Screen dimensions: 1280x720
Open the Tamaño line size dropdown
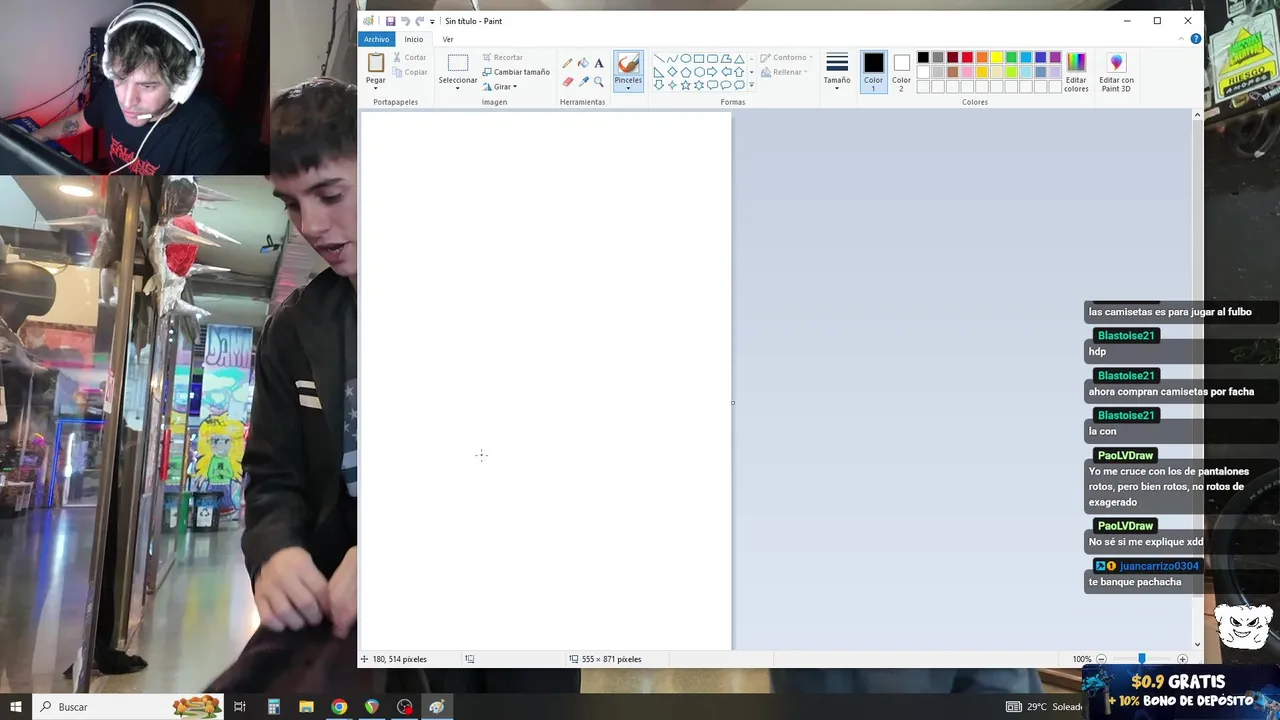(x=837, y=70)
